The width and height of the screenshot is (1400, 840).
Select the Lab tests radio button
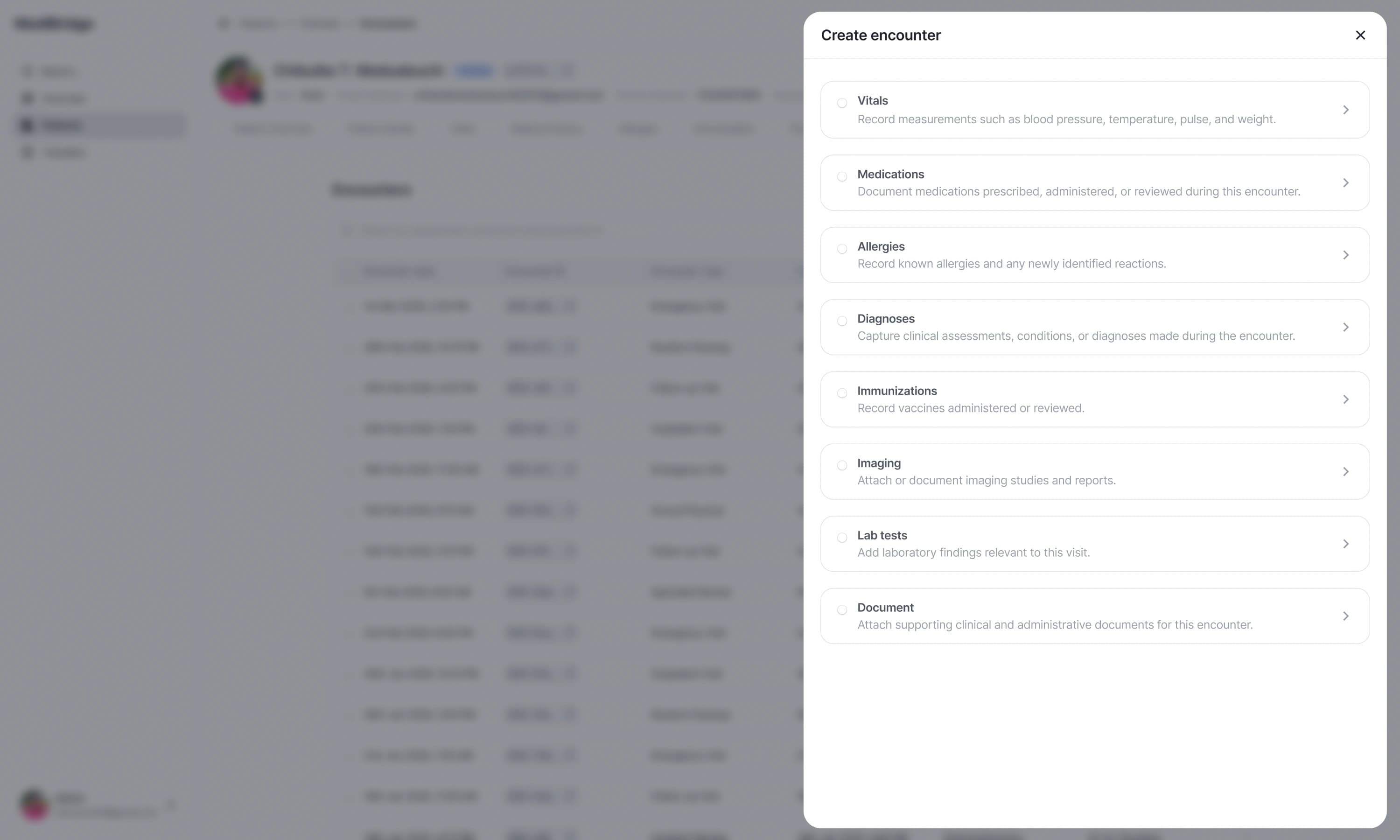click(842, 537)
